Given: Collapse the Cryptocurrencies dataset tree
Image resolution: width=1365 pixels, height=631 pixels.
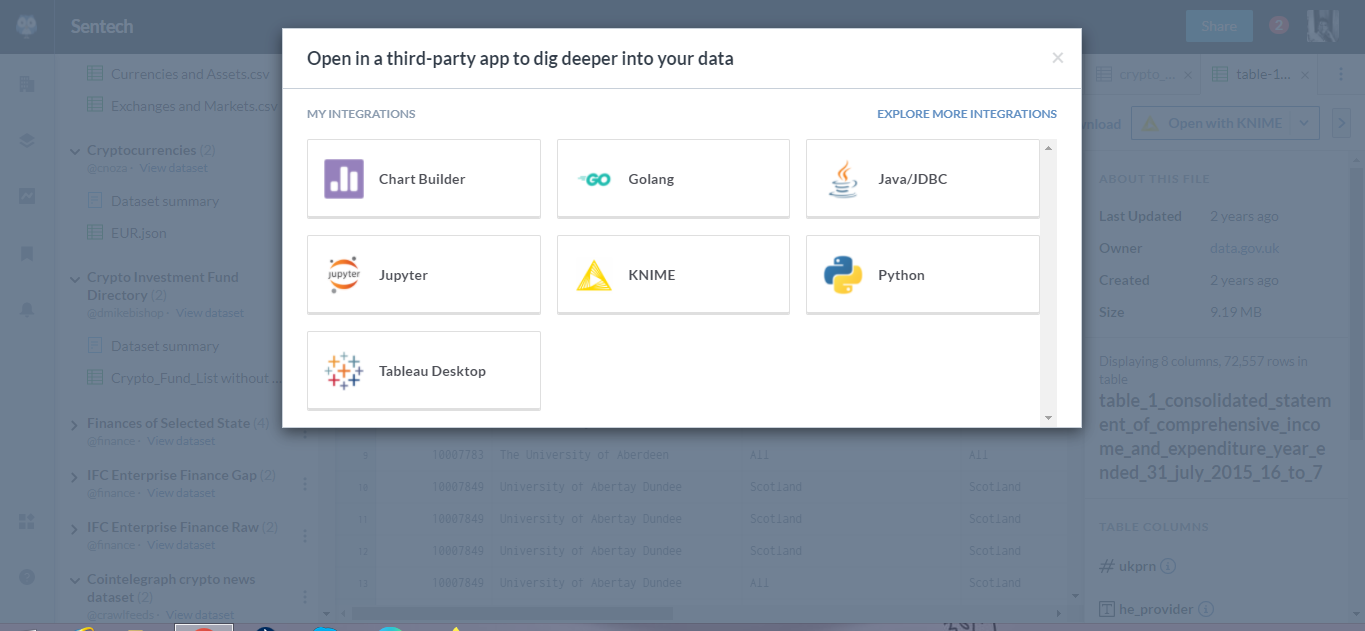Looking at the screenshot, I should pos(75,151).
